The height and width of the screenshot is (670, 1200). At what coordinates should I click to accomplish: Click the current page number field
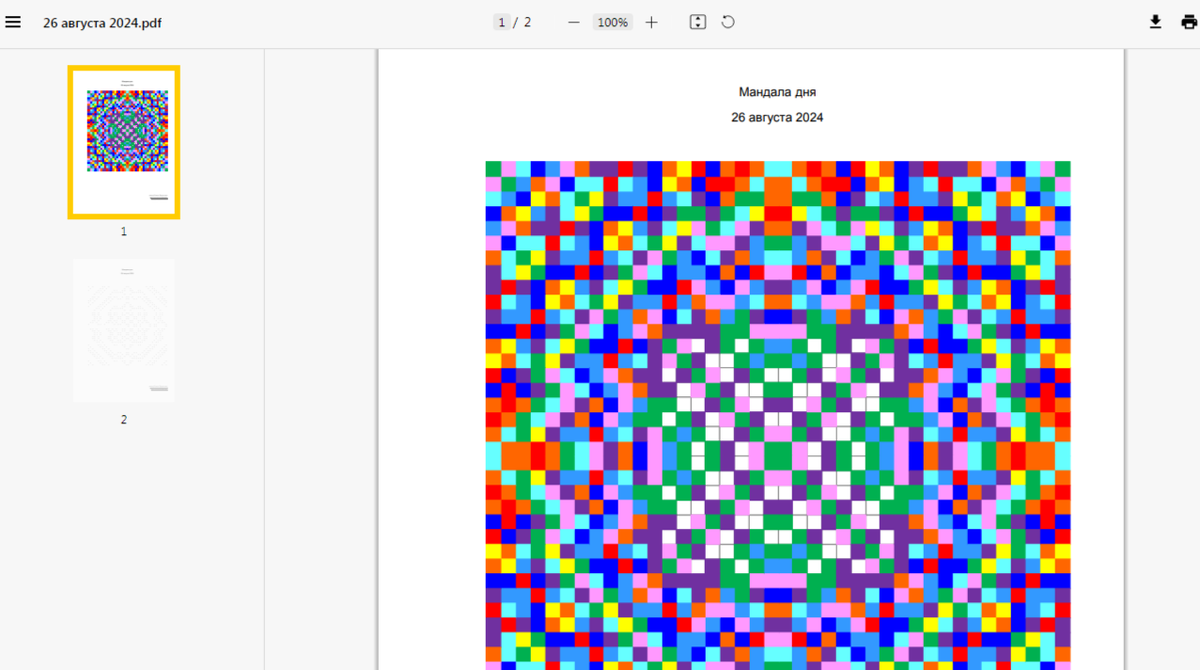tap(501, 22)
